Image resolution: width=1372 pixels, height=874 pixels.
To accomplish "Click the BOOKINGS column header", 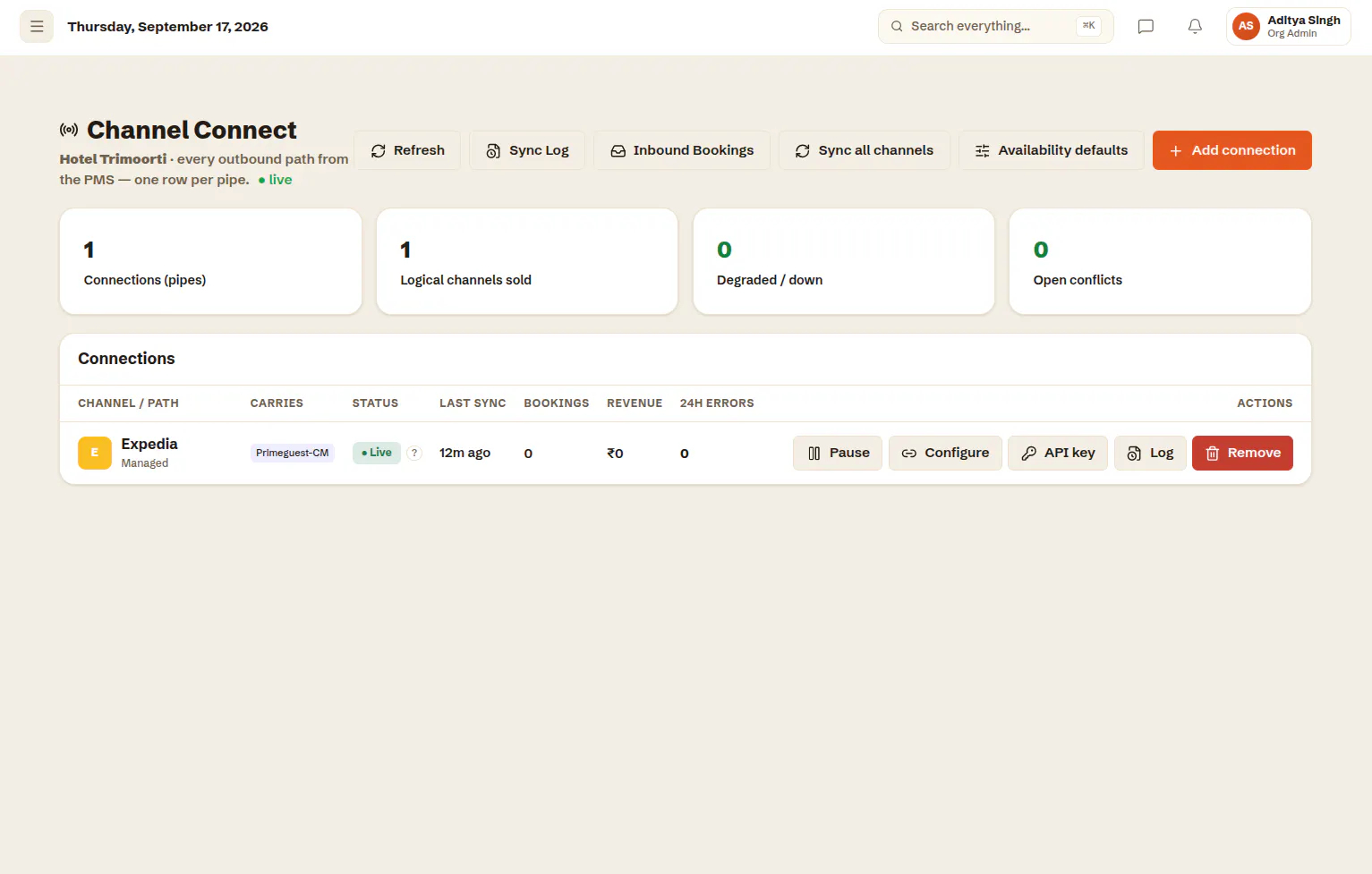I will pos(557,403).
